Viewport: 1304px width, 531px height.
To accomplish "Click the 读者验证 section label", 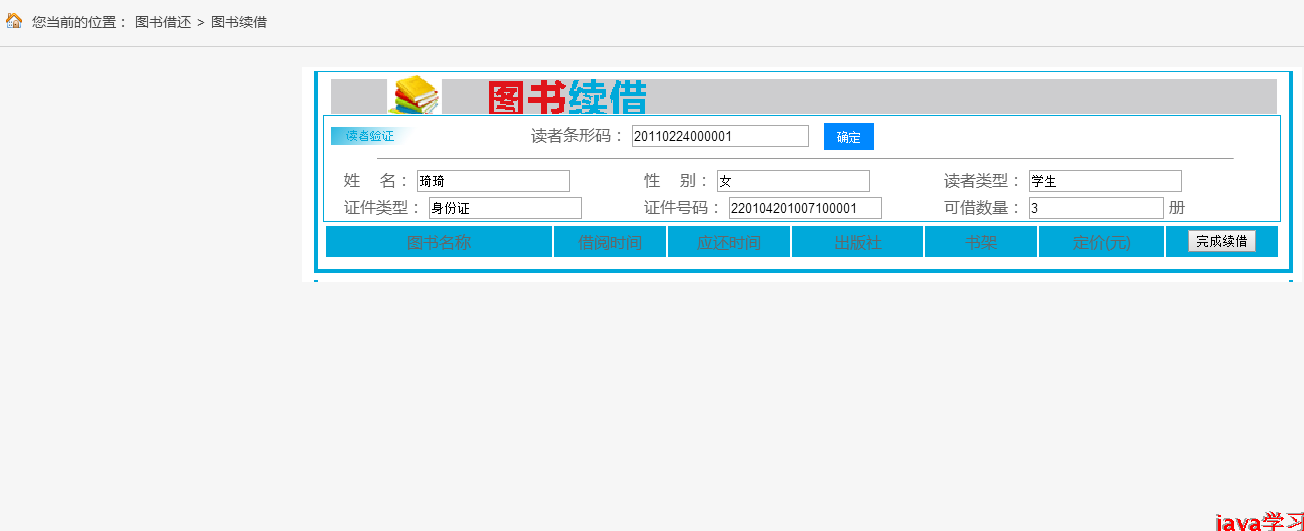I will tap(370, 136).
